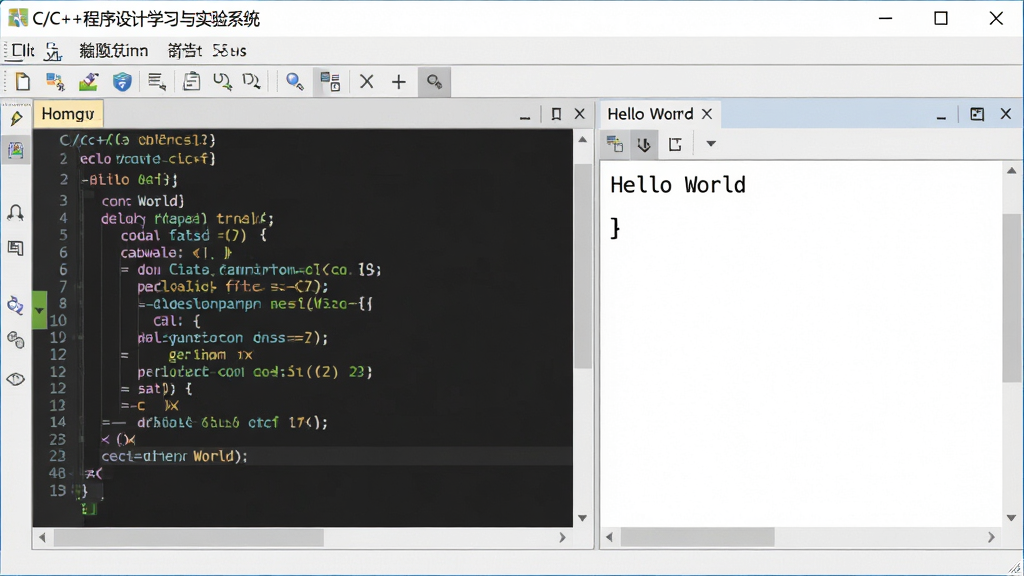This screenshot has height=576, width=1024.
Task: Toggle the highlighted key-search toolbar icon
Action: [x=434, y=82]
